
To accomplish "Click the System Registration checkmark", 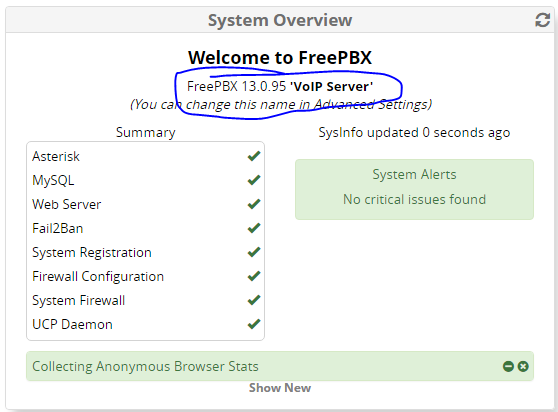I will tap(254, 252).
